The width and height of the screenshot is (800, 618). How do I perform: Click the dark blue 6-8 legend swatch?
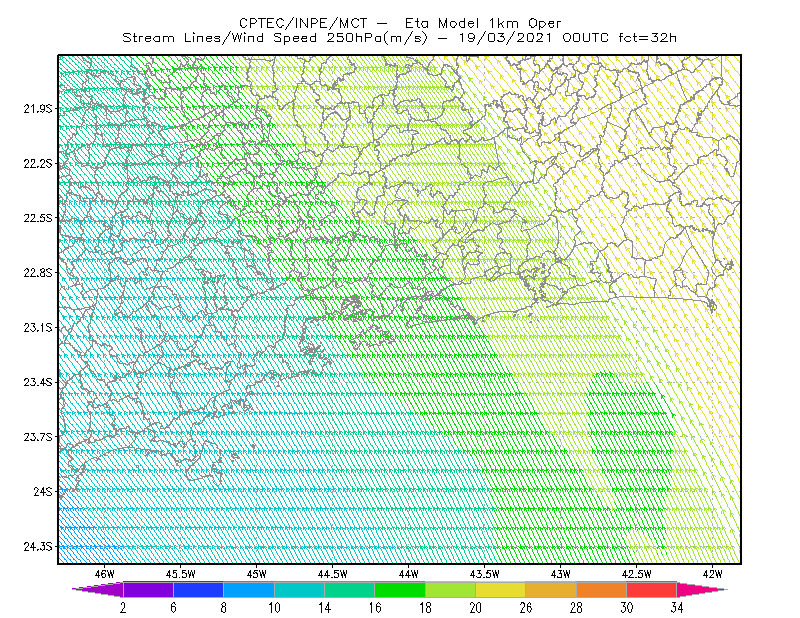[198, 589]
